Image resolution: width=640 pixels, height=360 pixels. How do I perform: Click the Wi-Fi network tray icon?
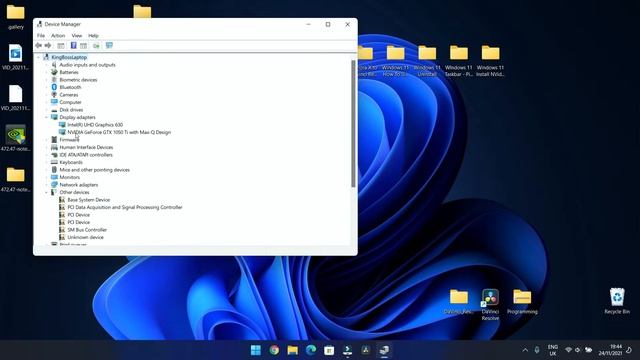tap(568, 350)
